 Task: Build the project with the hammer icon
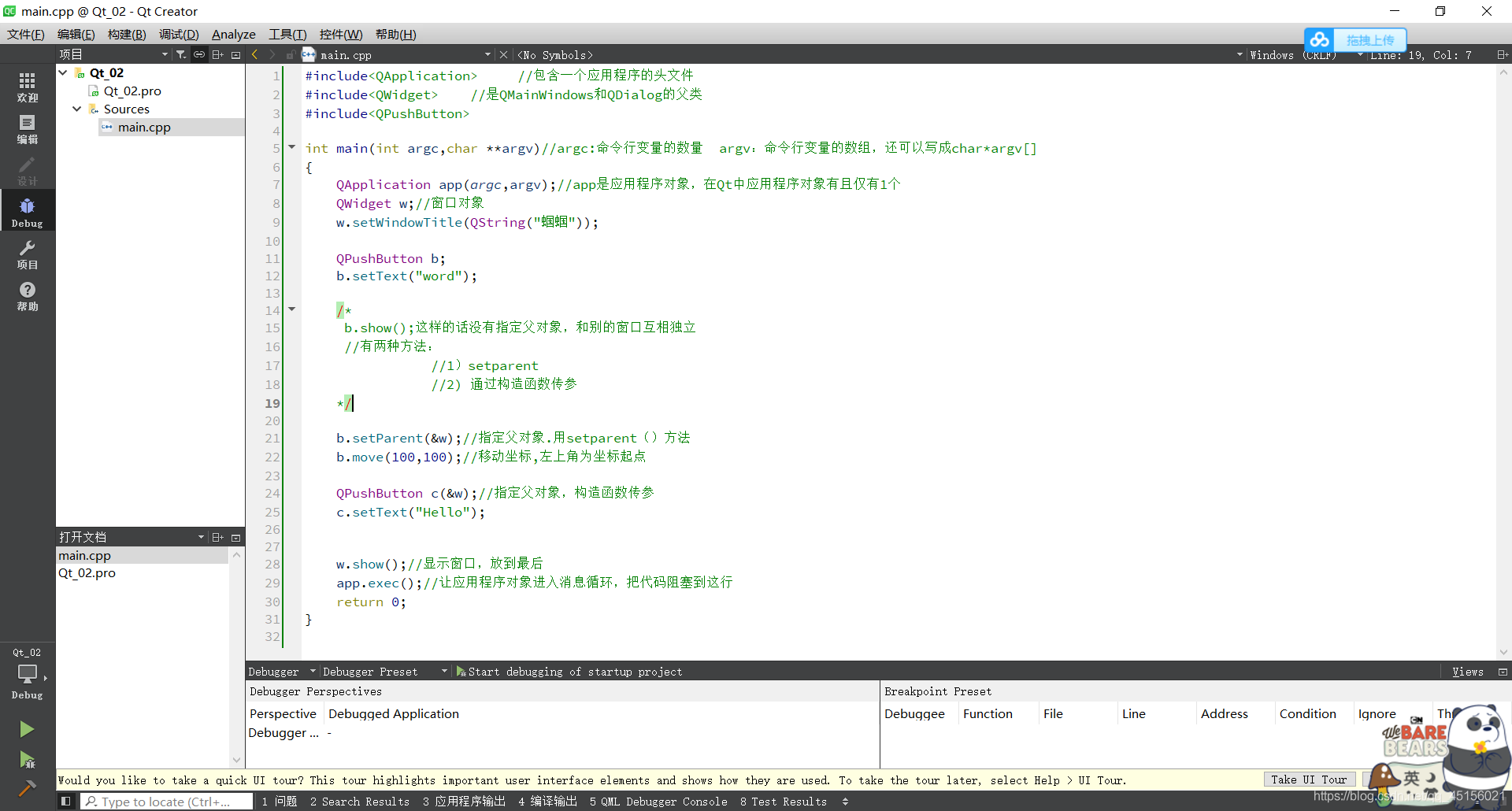pyautogui.click(x=27, y=788)
